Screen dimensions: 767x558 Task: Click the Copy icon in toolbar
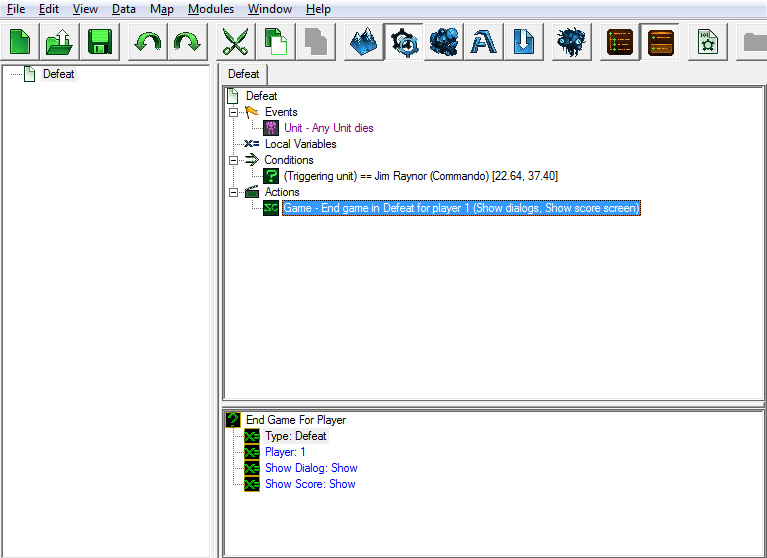[275, 42]
